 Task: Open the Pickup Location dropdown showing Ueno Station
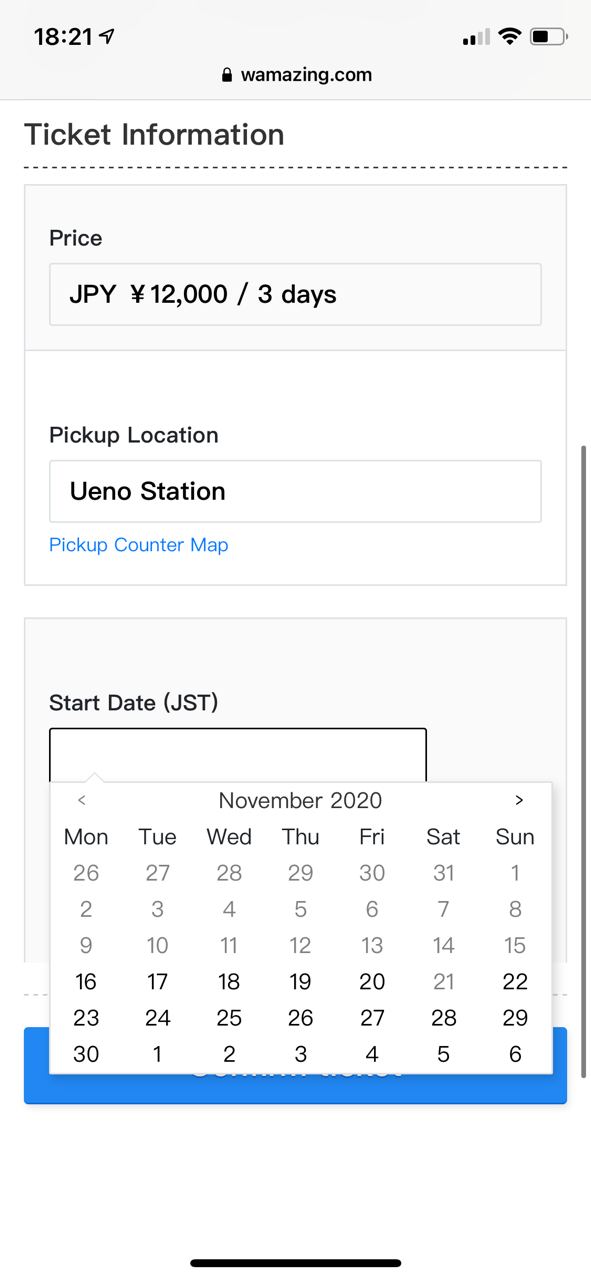(295, 491)
